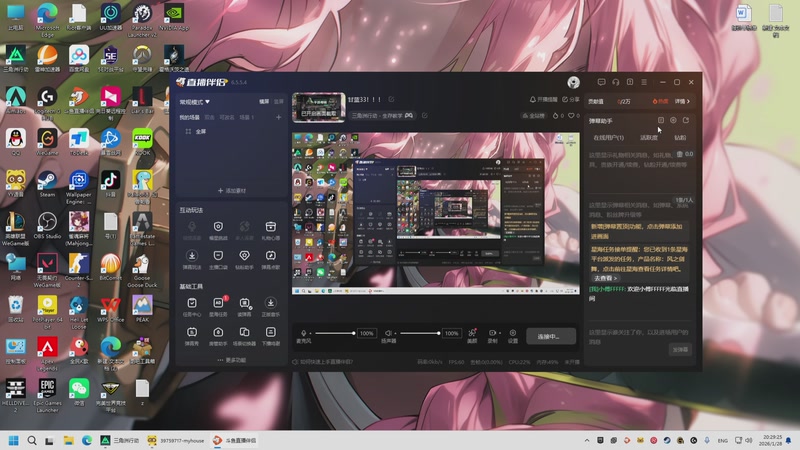
Task: Click the add scene plus icon
Action: [279, 117]
